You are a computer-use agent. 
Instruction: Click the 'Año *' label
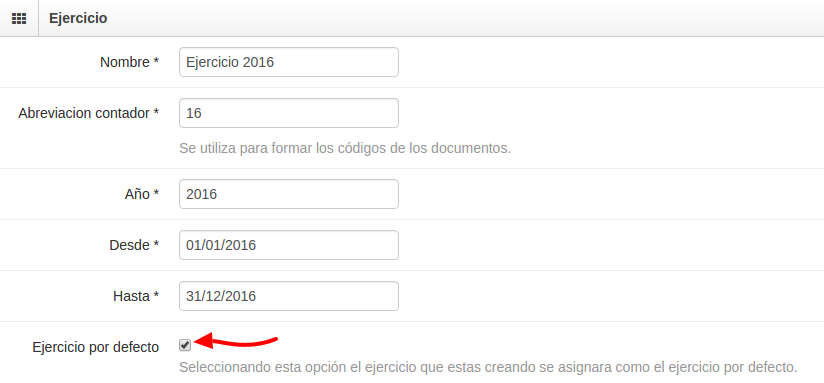[x=141, y=194]
